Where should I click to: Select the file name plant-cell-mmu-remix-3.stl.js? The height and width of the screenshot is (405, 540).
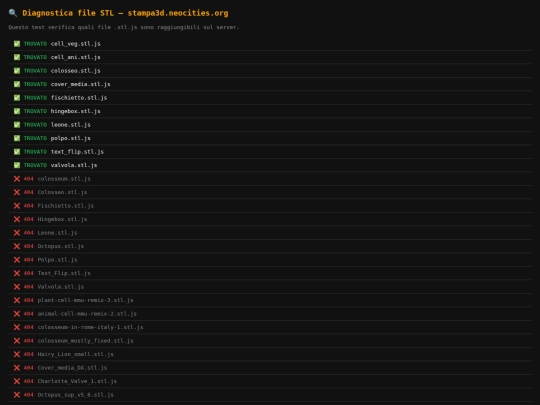point(85,300)
